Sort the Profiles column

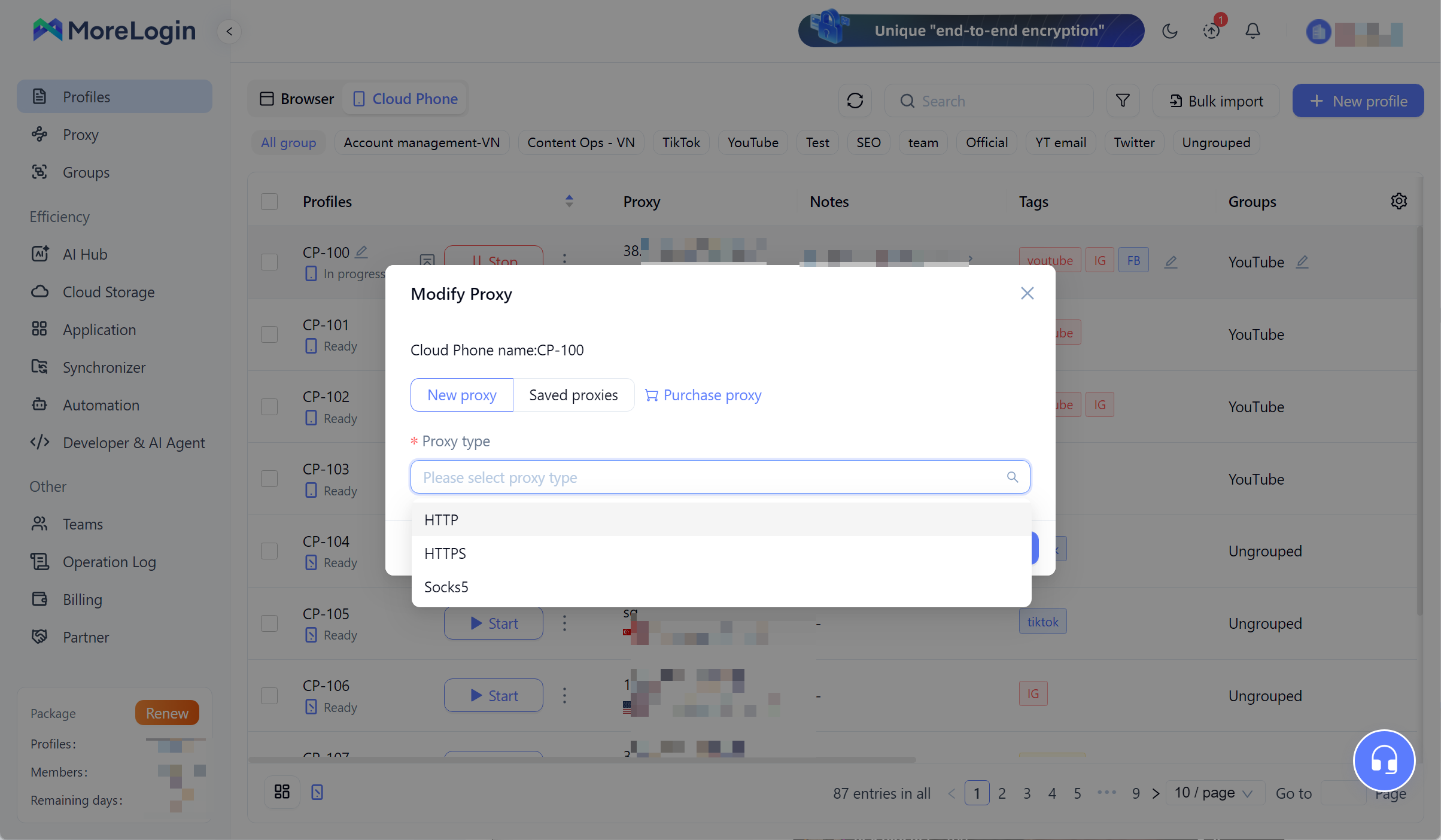coord(569,201)
